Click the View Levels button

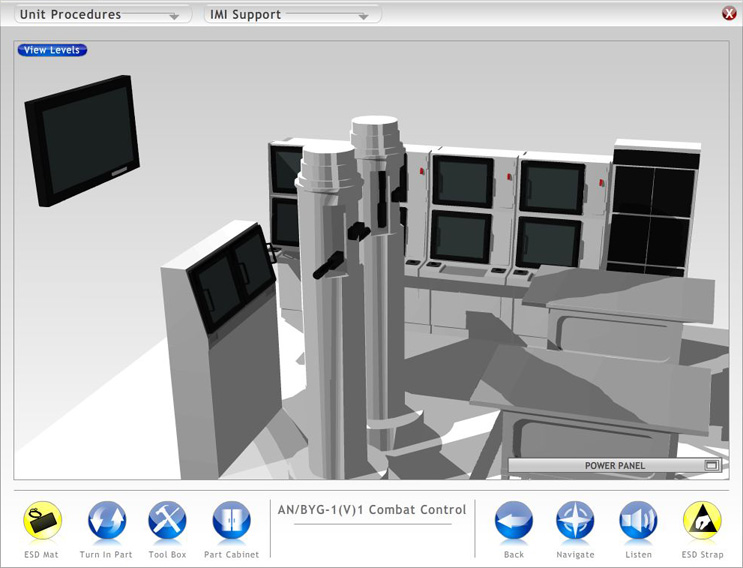tap(52, 50)
